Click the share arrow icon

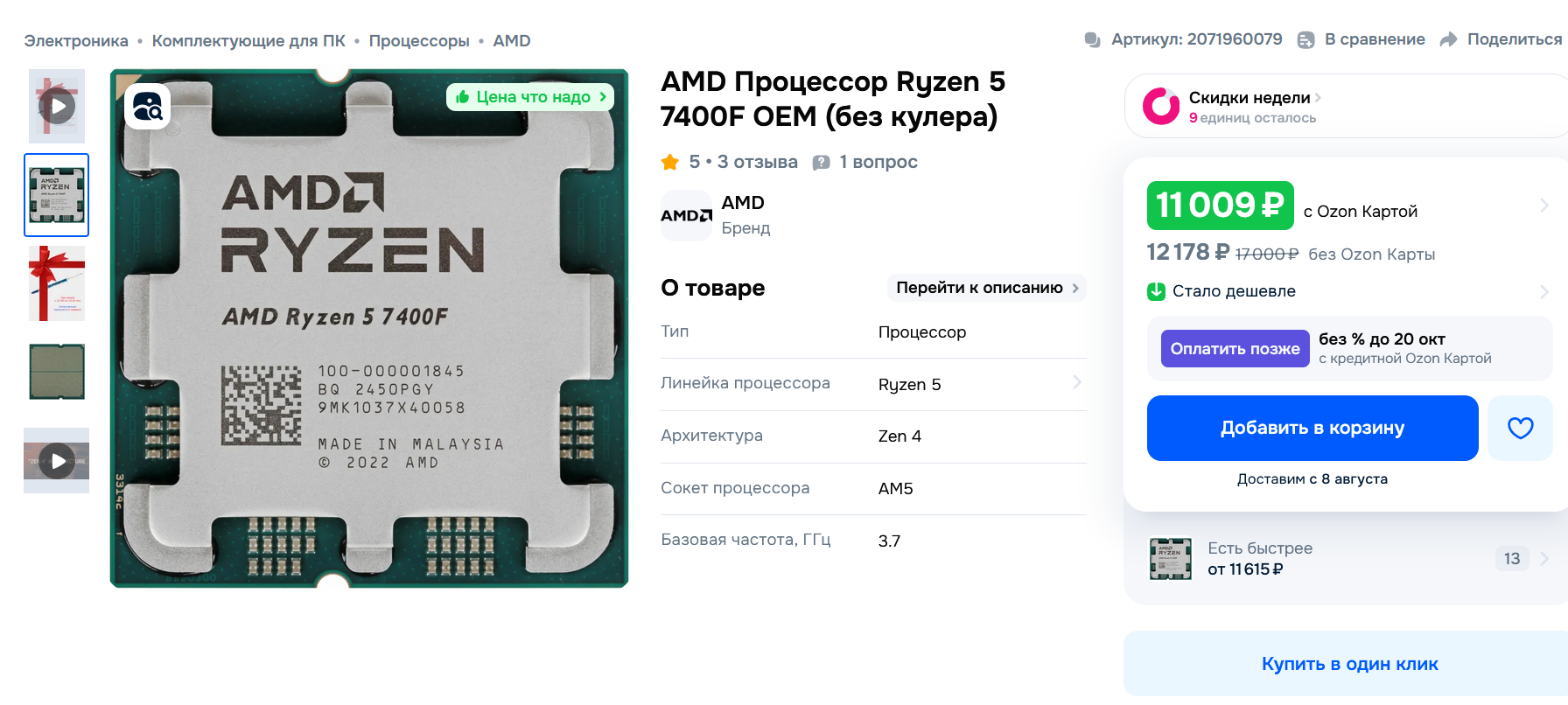[x=1448, y=39]
